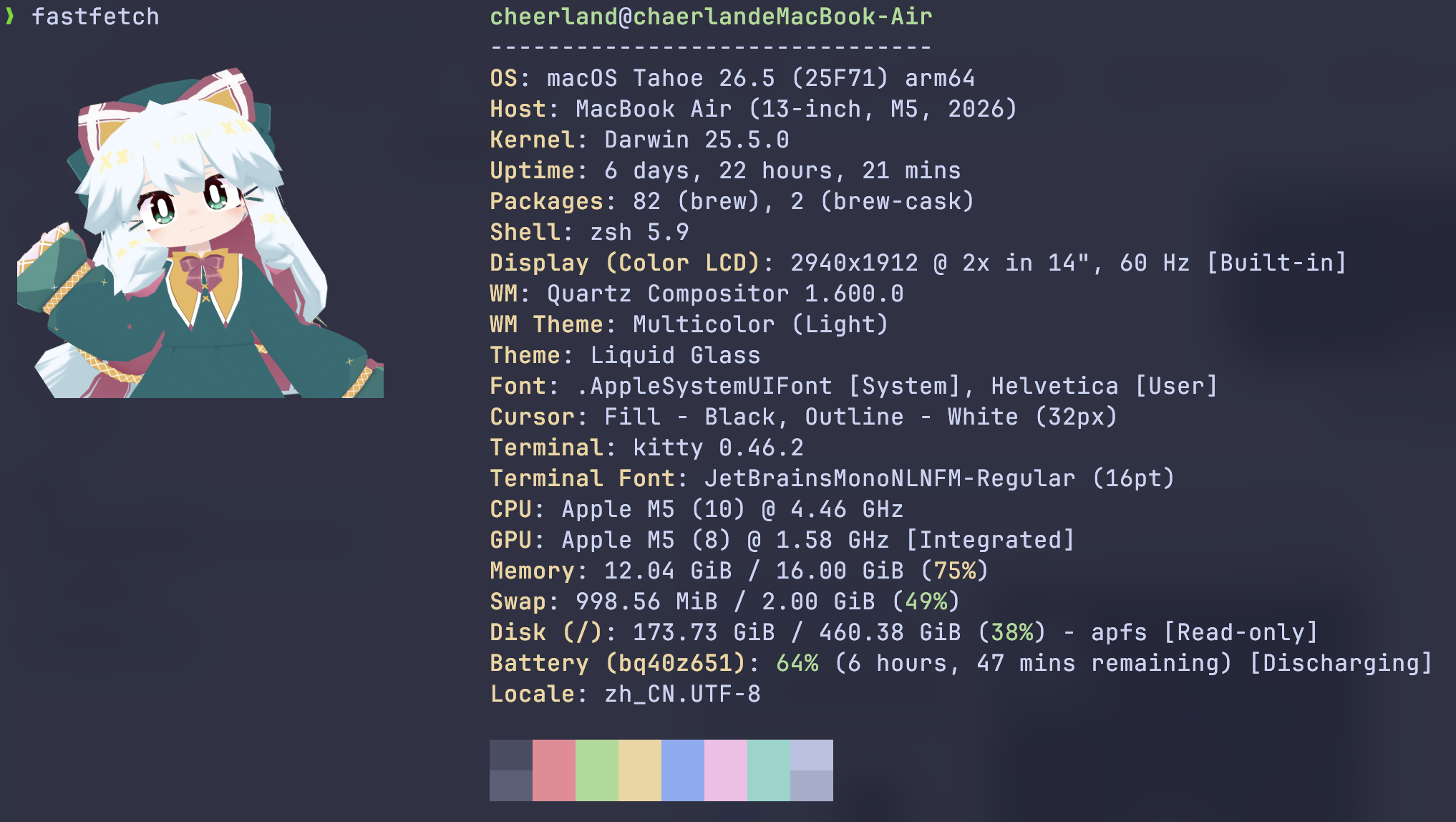The width and height of the screenshot is (1456, 822).
Task: Click the top-row light lavender palette block
Action: [812, 755]
